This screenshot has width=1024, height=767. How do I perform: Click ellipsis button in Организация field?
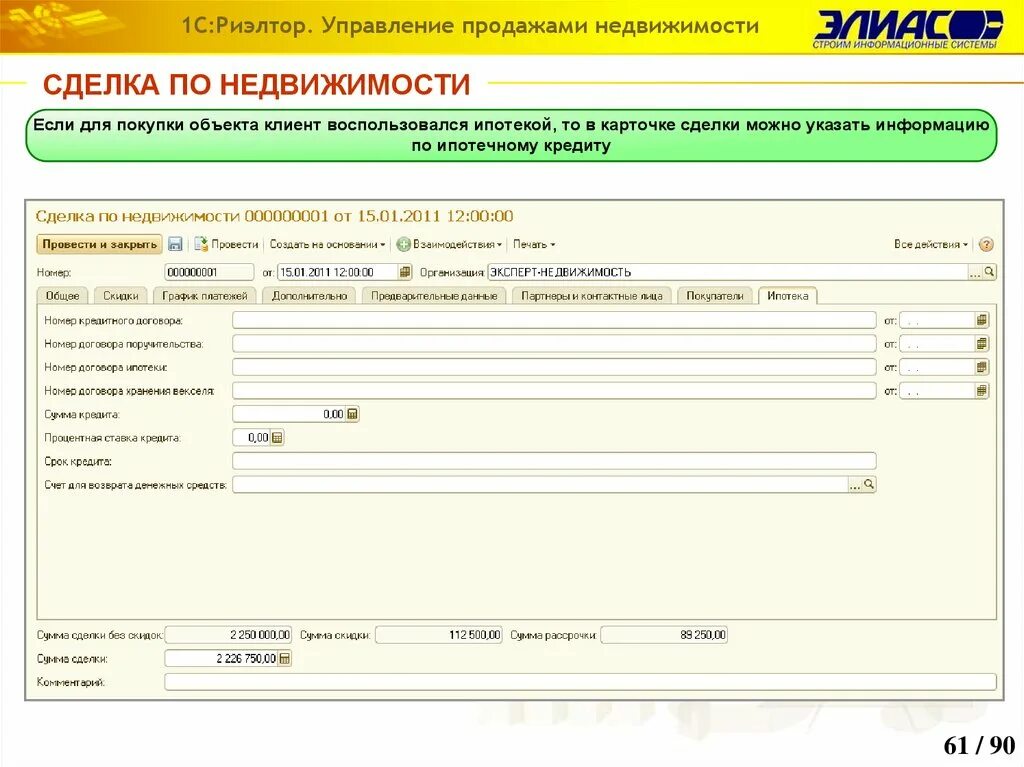(x=975, y=272)
